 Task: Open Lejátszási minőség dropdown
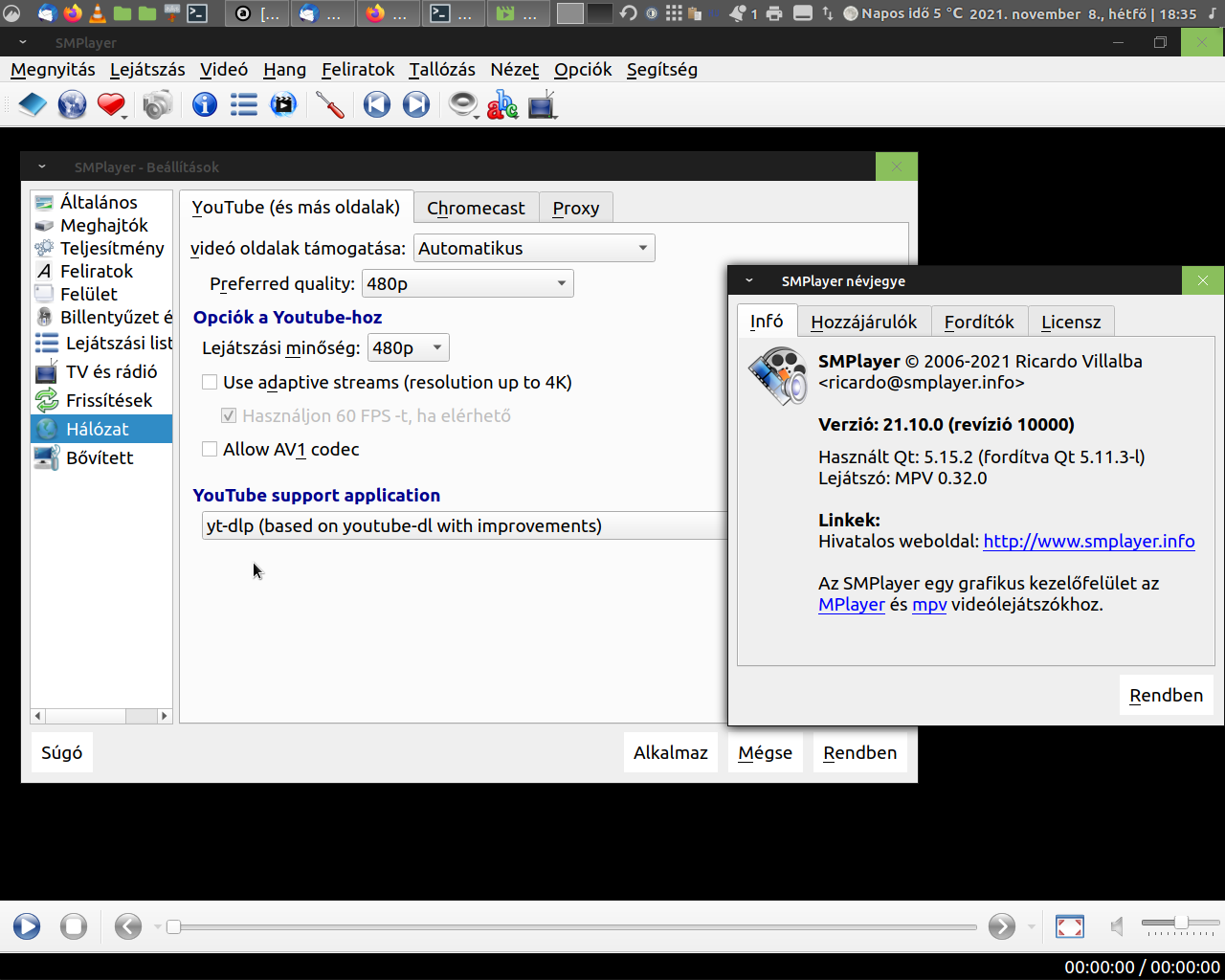(409, 347)
